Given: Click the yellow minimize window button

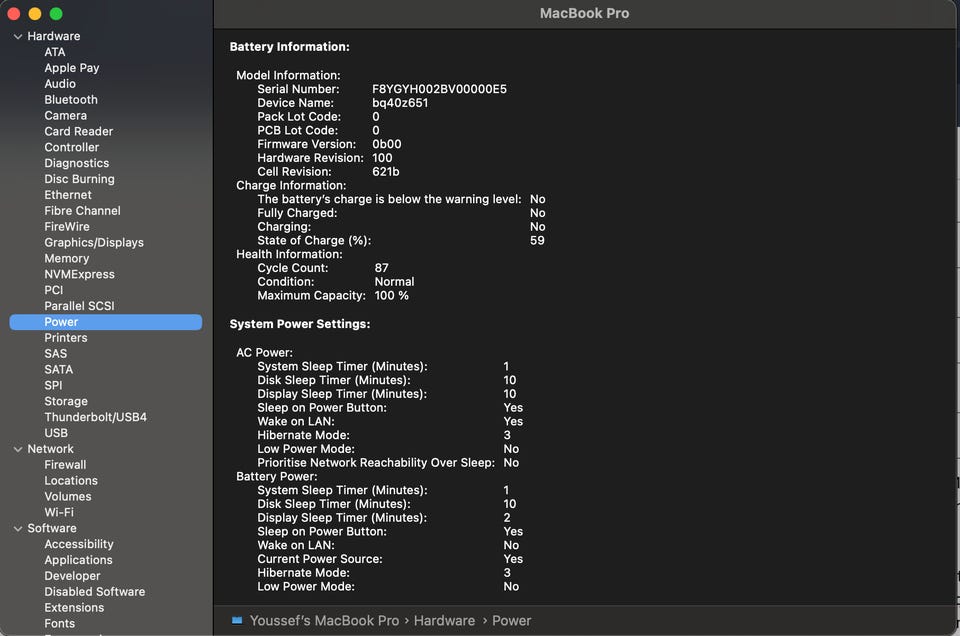Looking at the screenshot, I should (x=34, y=14).
